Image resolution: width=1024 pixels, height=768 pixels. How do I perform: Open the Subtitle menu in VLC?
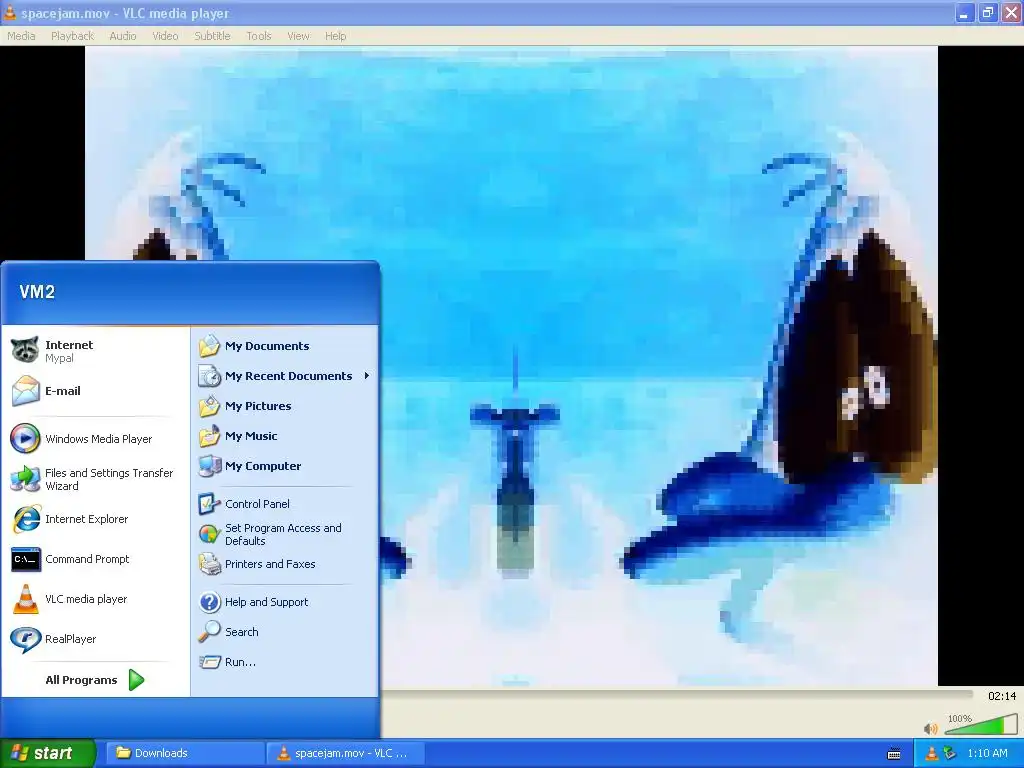coord(212,36)
